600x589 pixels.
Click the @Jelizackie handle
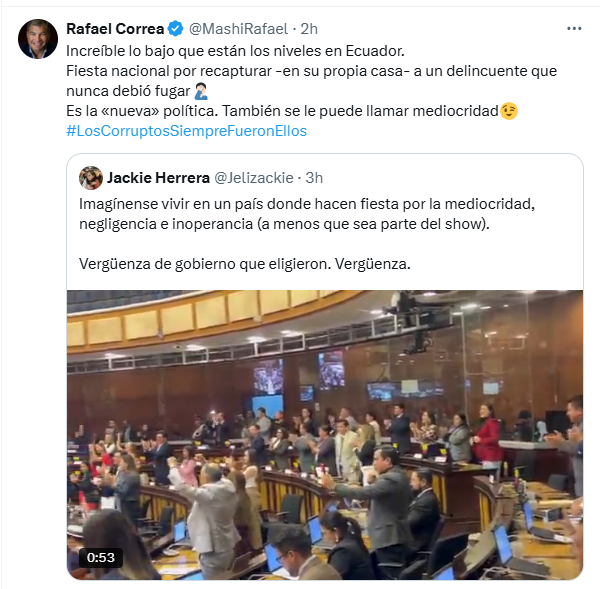[254, 178]
